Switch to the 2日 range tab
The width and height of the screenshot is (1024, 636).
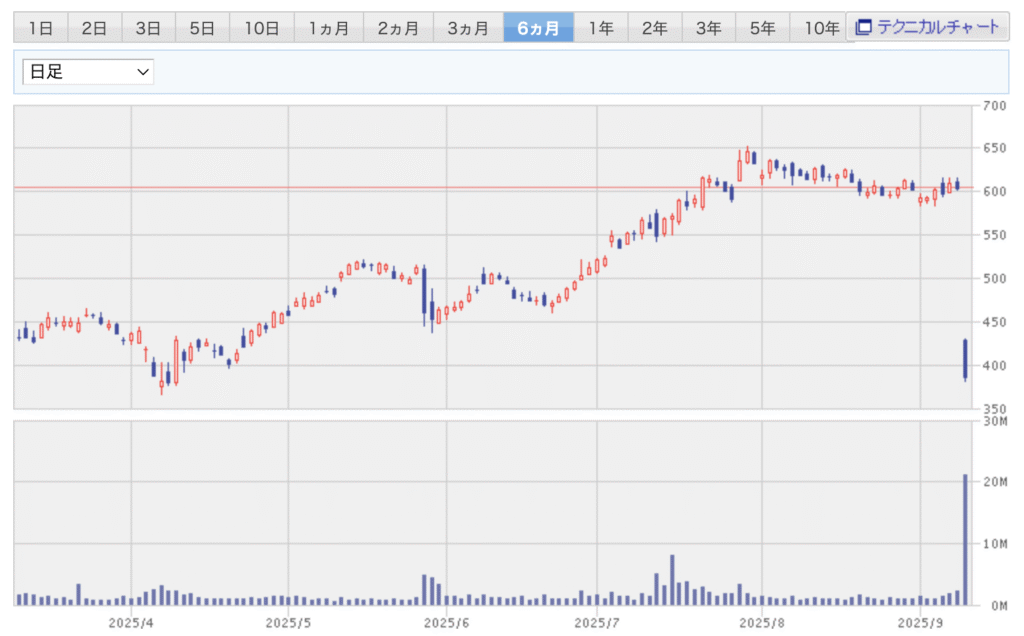coord(94,28)
